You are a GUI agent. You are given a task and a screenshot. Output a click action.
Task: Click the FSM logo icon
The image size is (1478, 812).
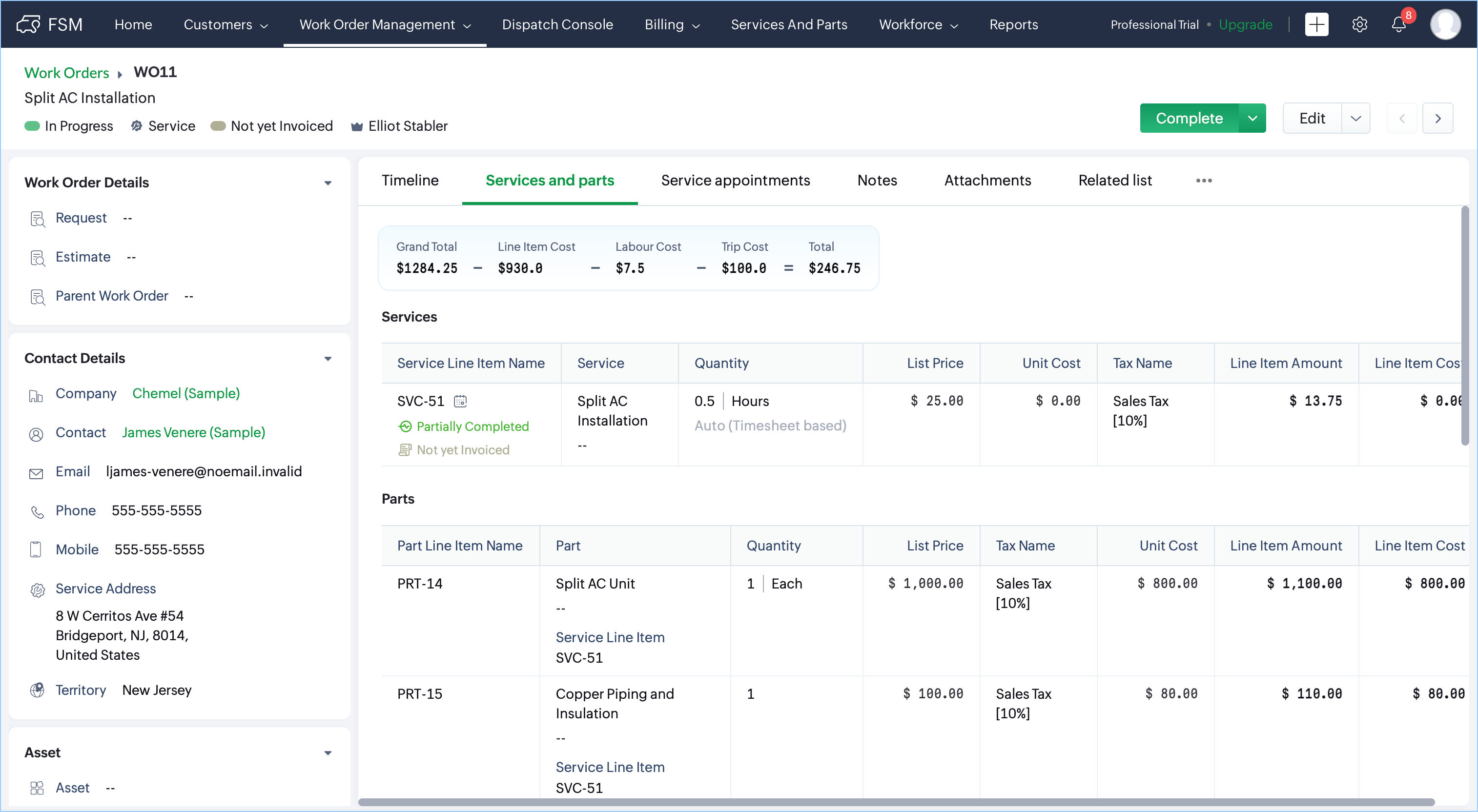click(28, 25)
